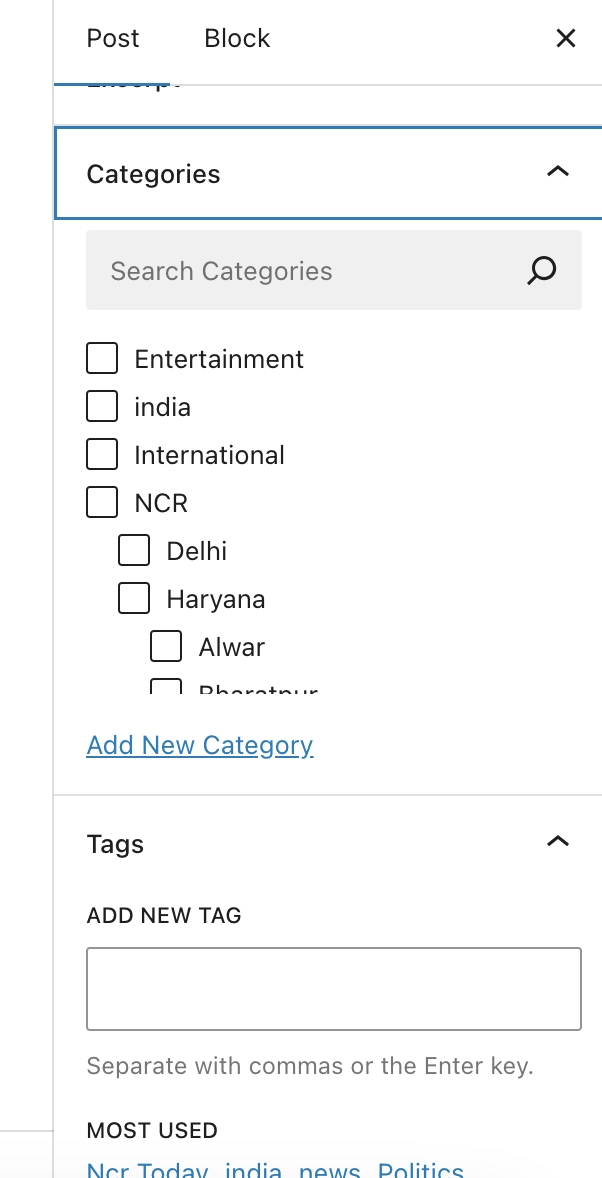Switch to the Block tab

(237, 39)
